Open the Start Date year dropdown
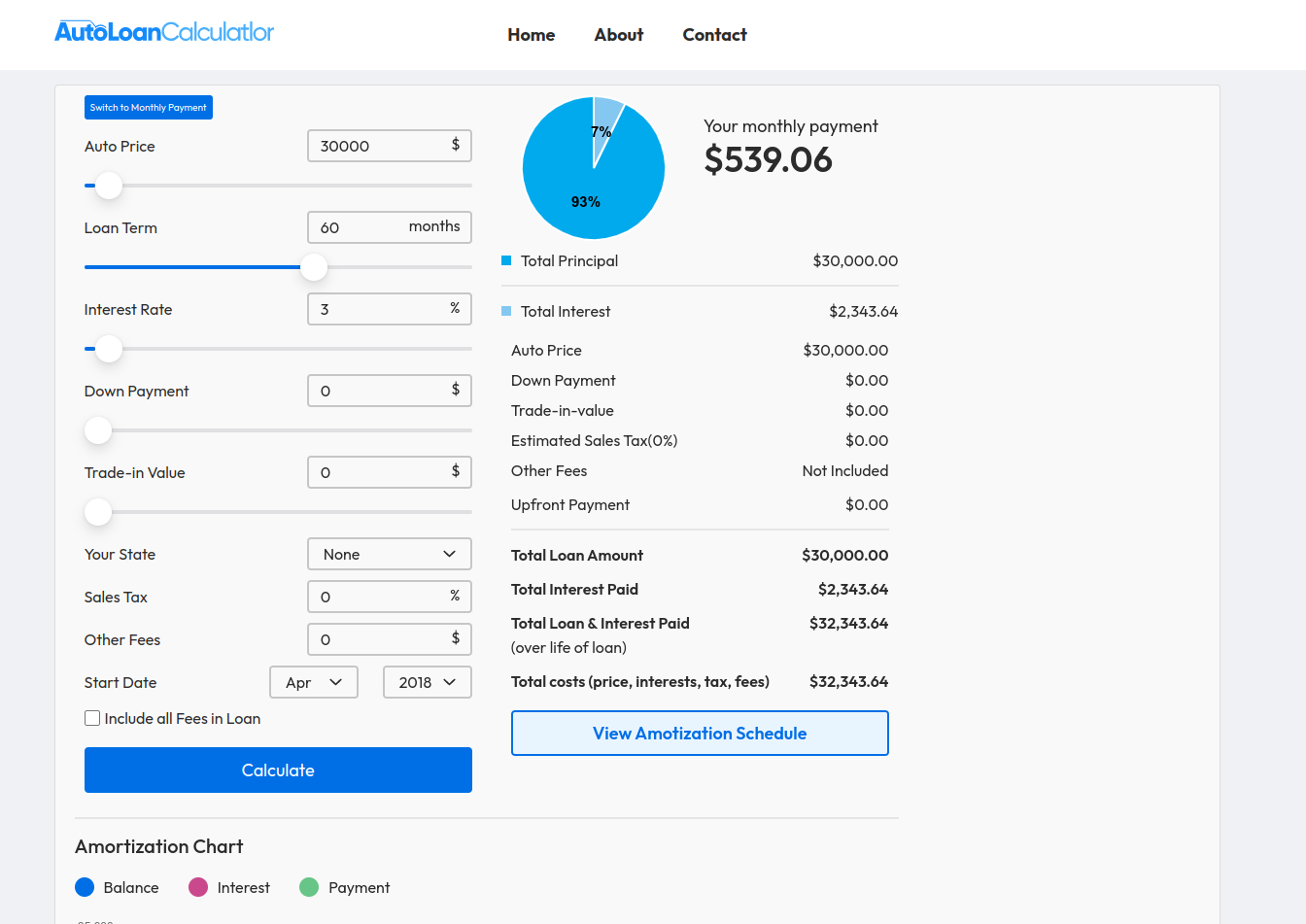The width and height of the screenshot is (1306, 924). point(428,682)
